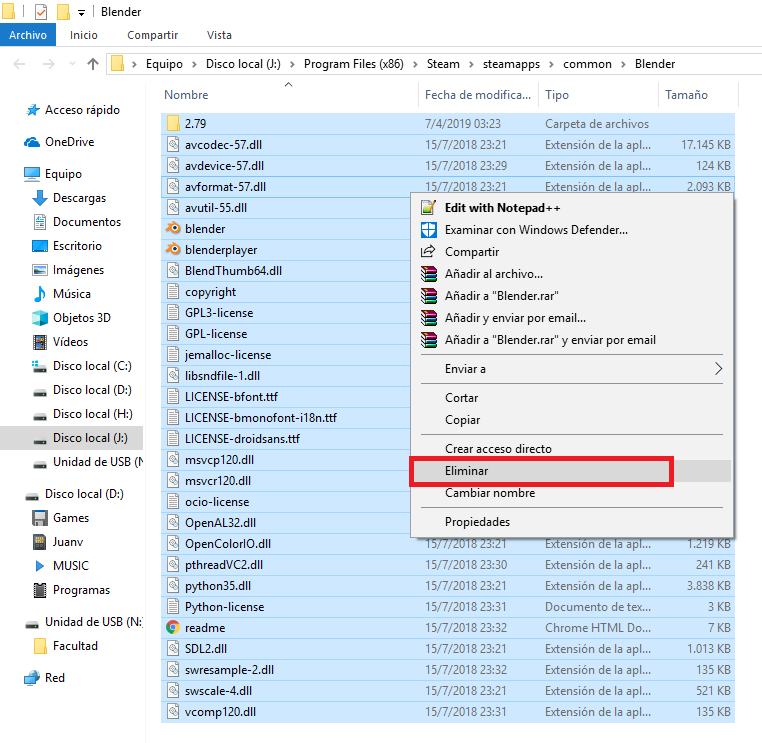This screenshot has width=762, height=743.
Task: Go to Steam in the address breadcrumb
Action: [x=443, y=64]
